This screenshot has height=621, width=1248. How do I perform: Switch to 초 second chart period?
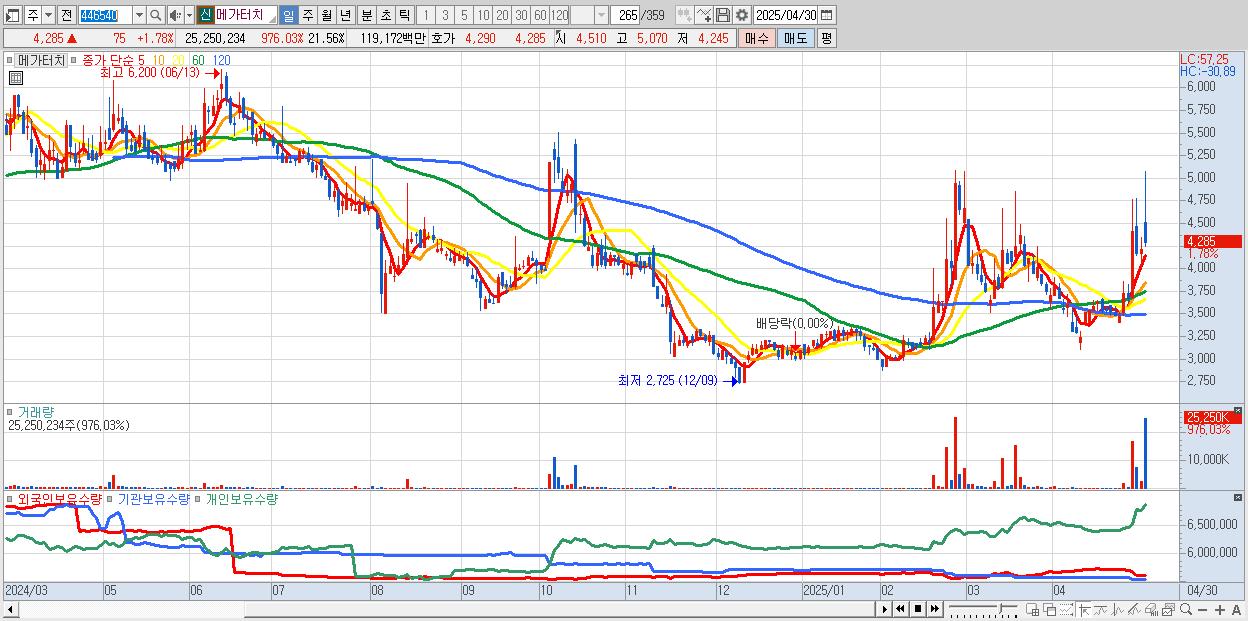click(385, 15)
